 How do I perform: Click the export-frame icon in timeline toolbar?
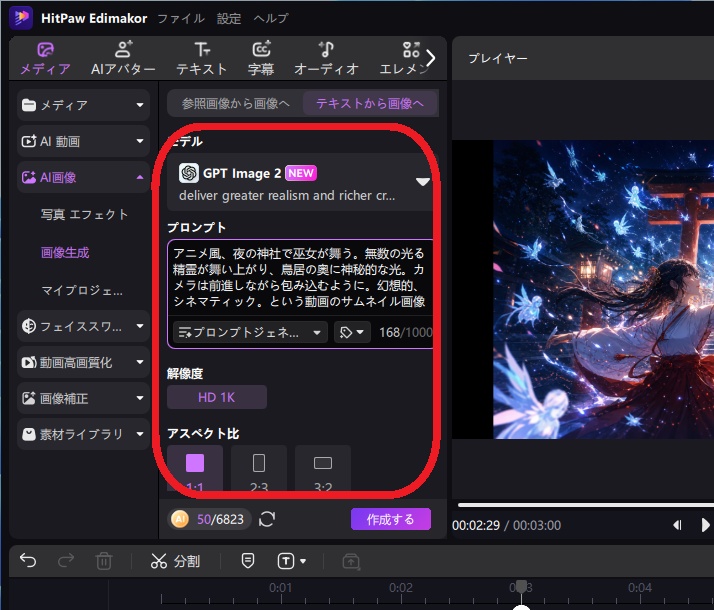point(351,561)
